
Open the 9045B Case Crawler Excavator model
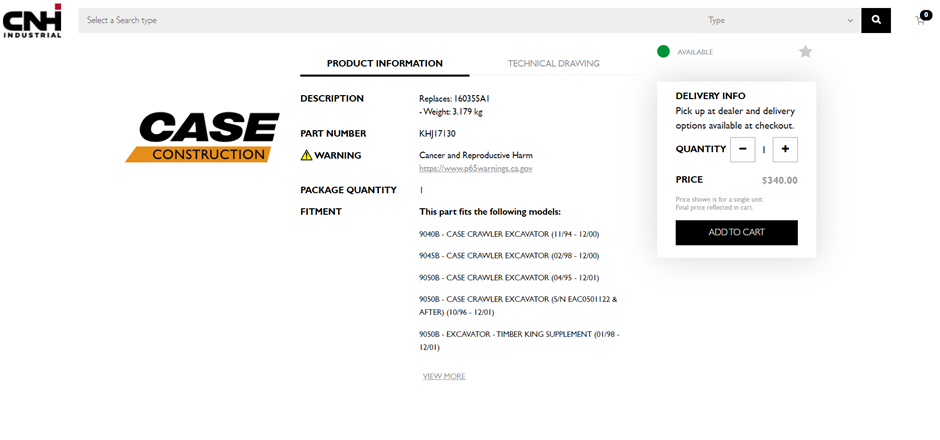pyautogui.click(x=508, y=256)
